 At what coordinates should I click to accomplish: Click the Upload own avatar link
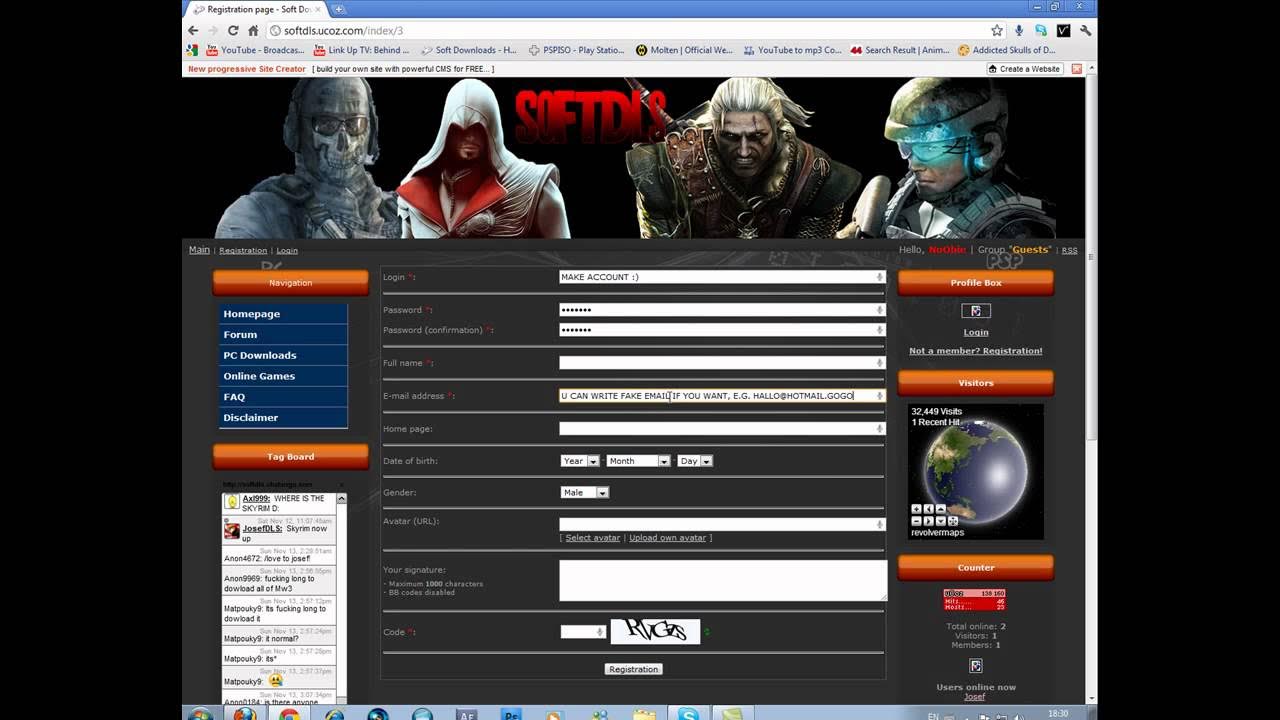pos(668,538)
